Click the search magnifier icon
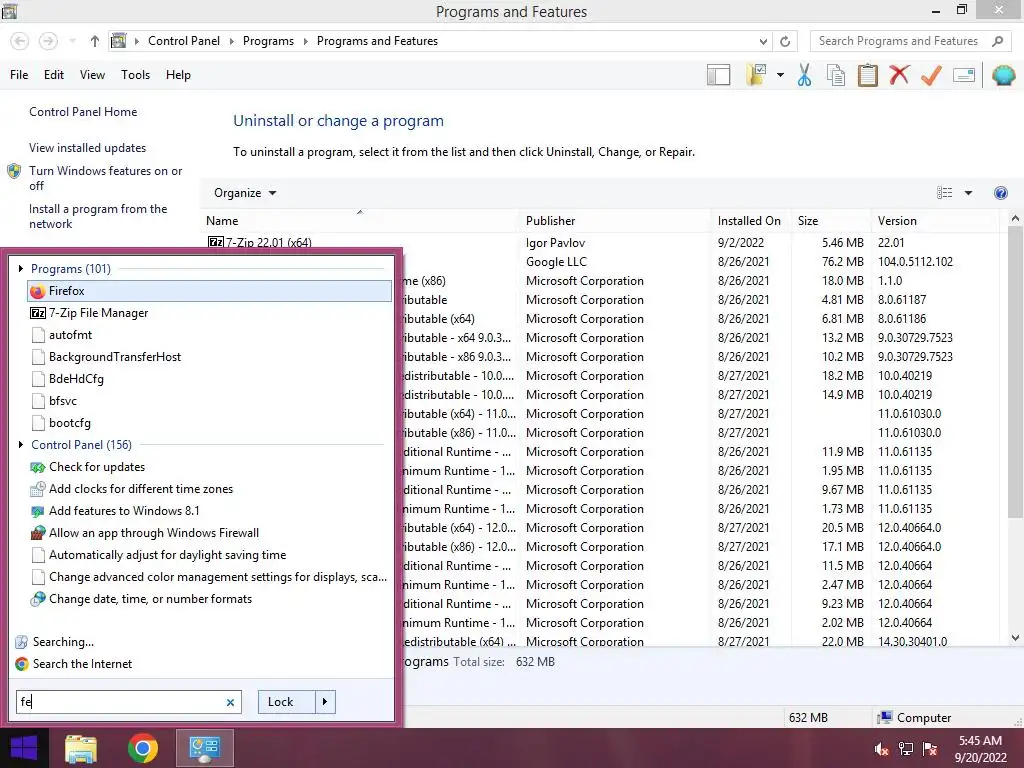1024x768 pixels. [x=997, y=41]
